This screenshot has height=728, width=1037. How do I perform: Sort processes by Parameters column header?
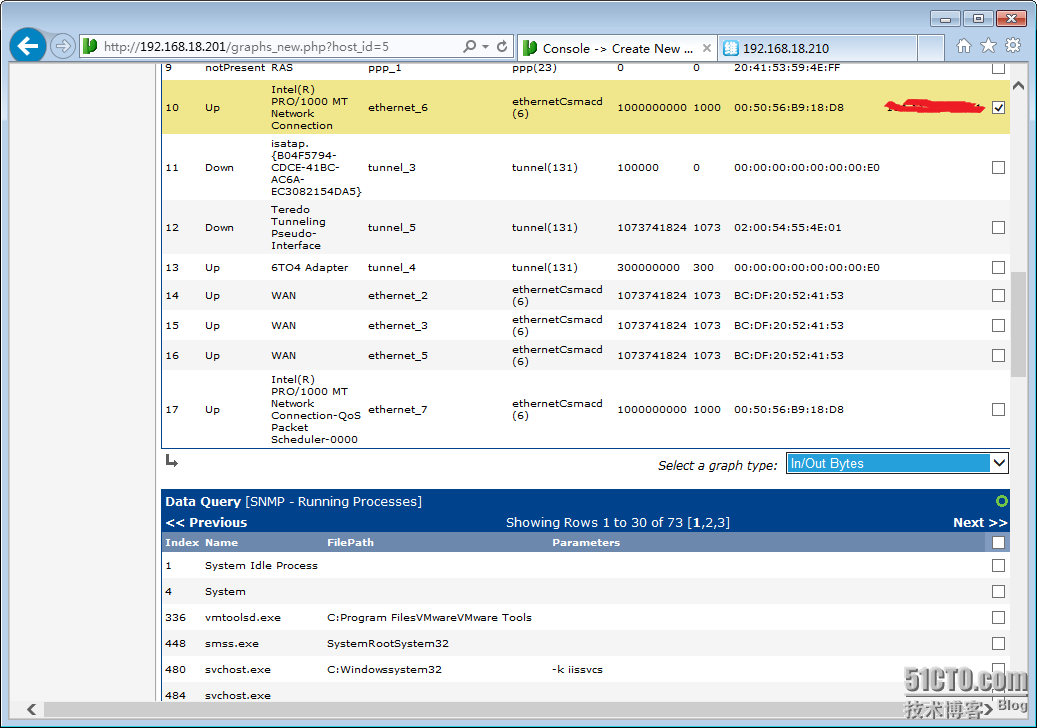coord(586,542)
